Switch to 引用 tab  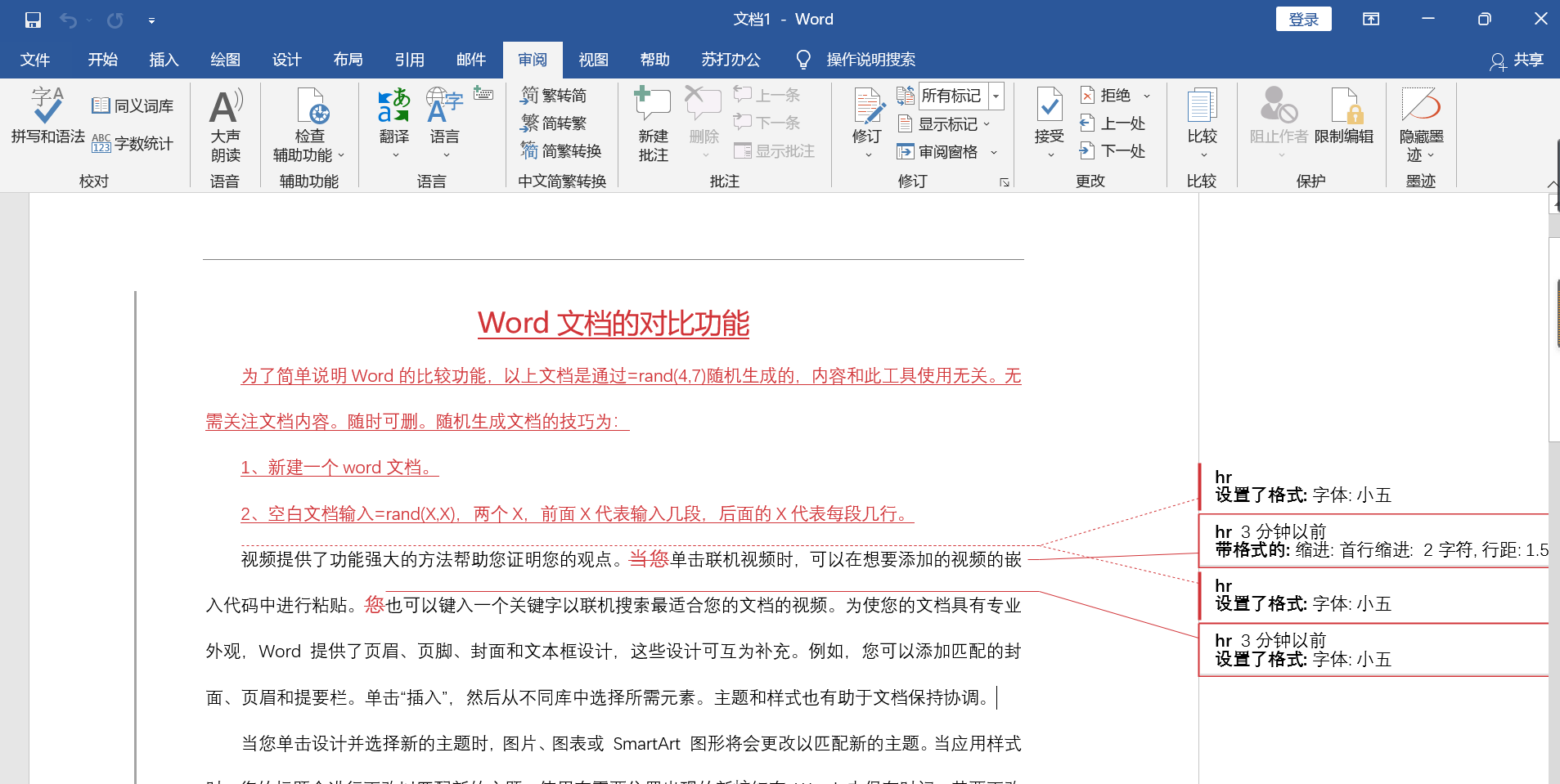409,60
